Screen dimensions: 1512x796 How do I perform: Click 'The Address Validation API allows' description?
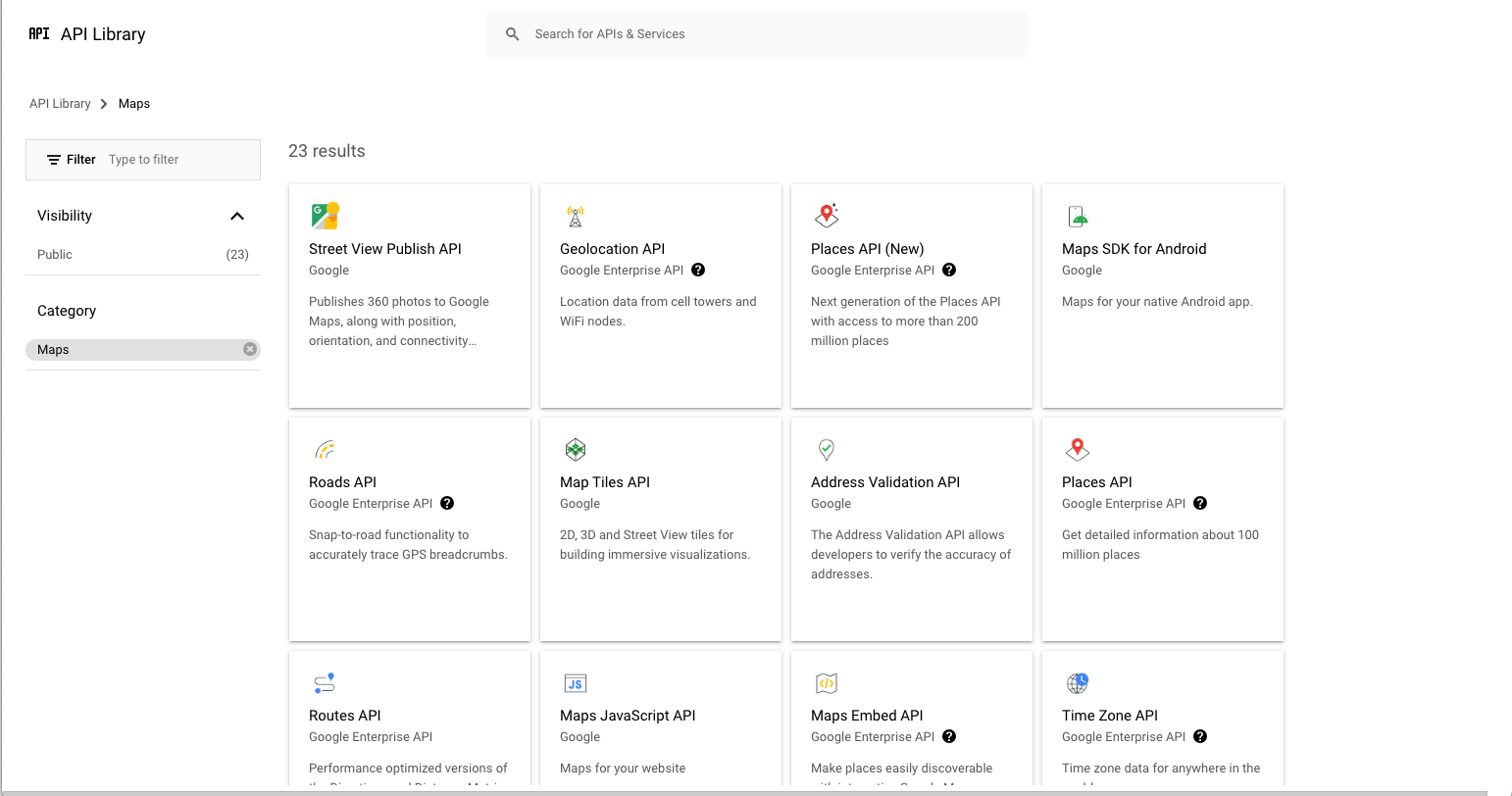[x=911, y=555]
